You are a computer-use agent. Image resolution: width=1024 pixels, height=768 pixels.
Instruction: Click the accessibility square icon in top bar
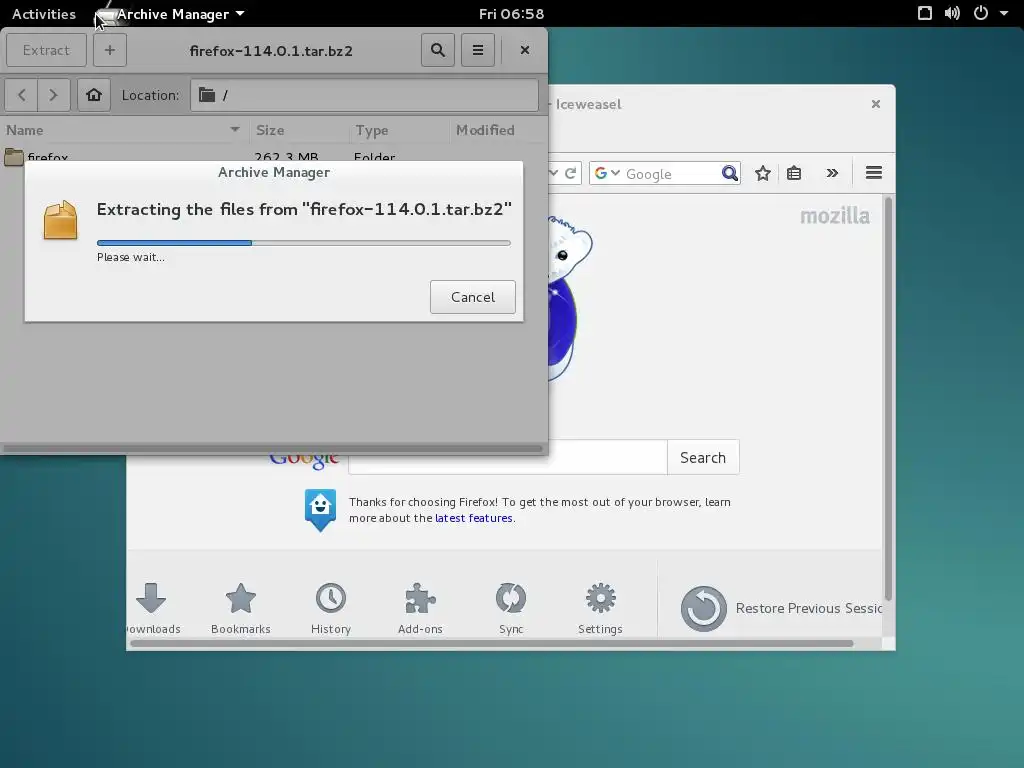click(x=925, y=13)
